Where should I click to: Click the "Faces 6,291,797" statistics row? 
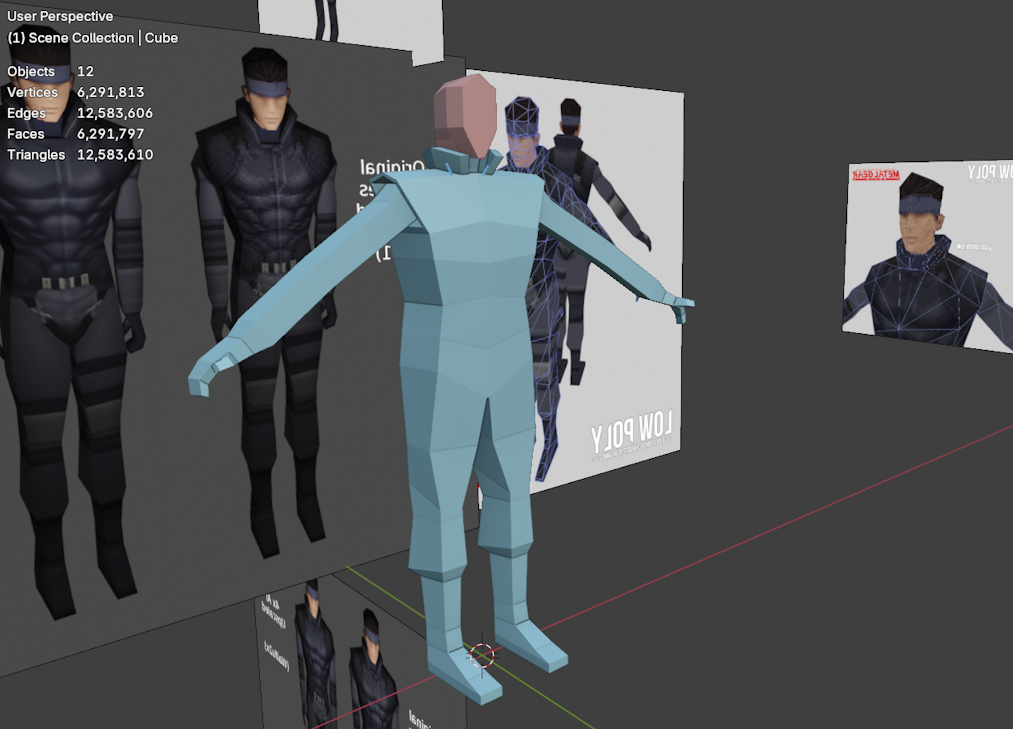click(76, 134)
